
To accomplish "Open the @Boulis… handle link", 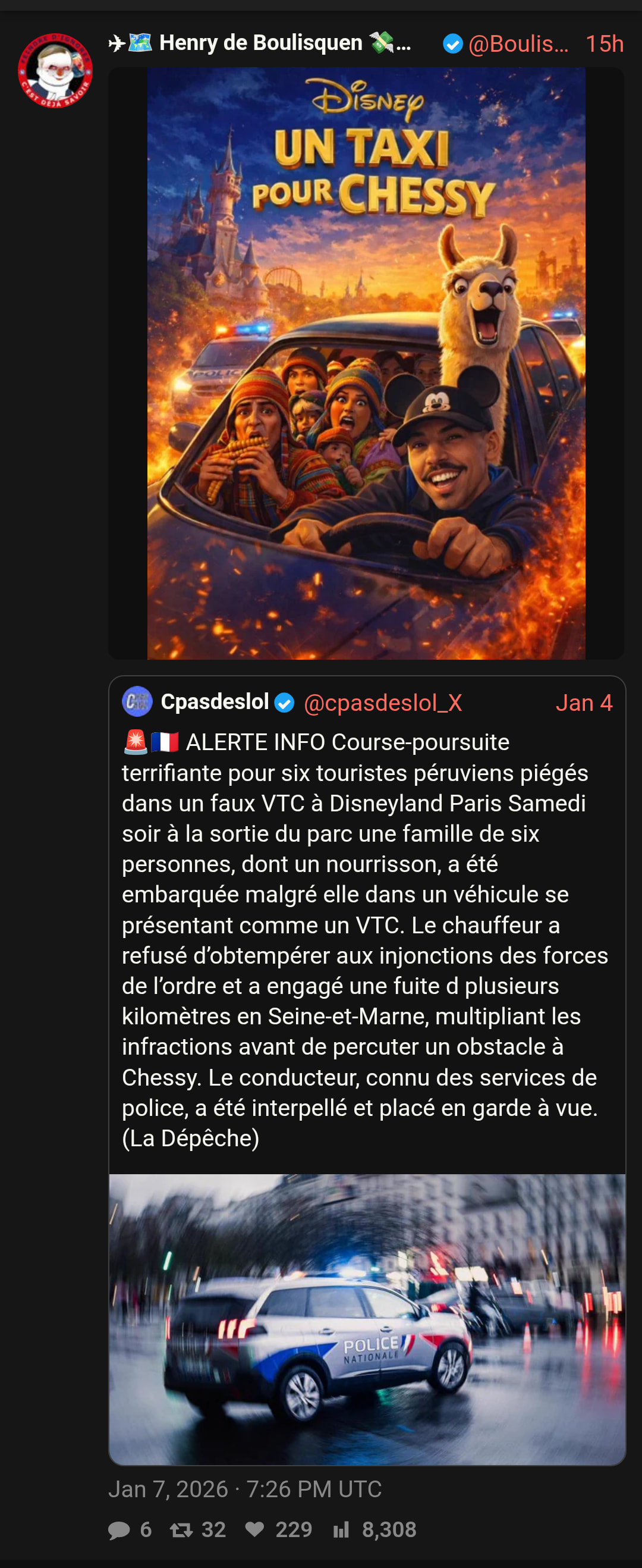I will (x=518, y=44).
